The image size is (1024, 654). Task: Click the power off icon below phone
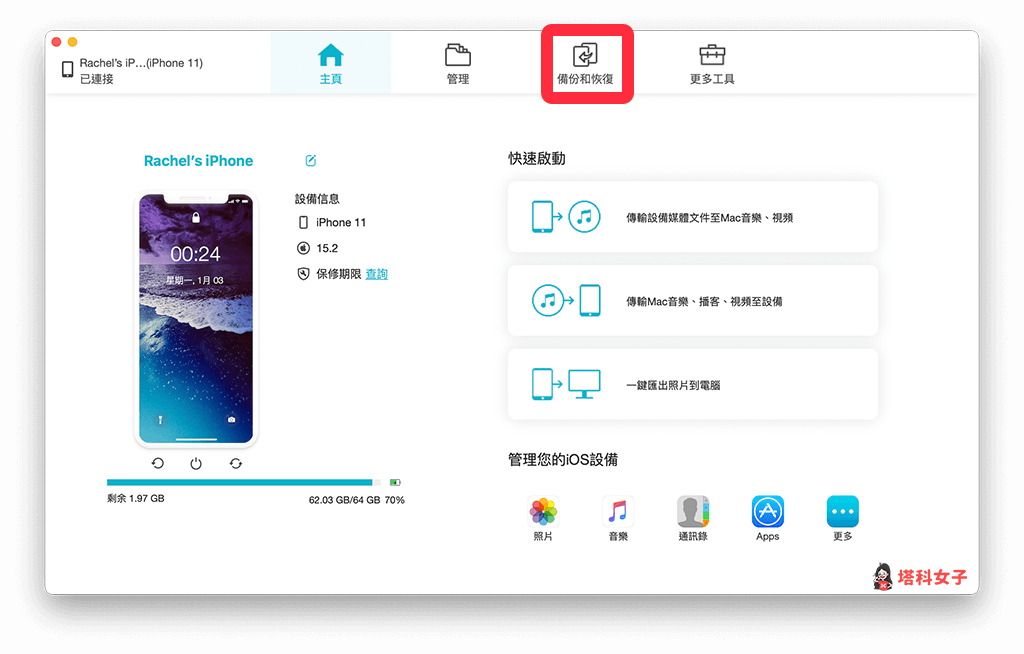196,463
